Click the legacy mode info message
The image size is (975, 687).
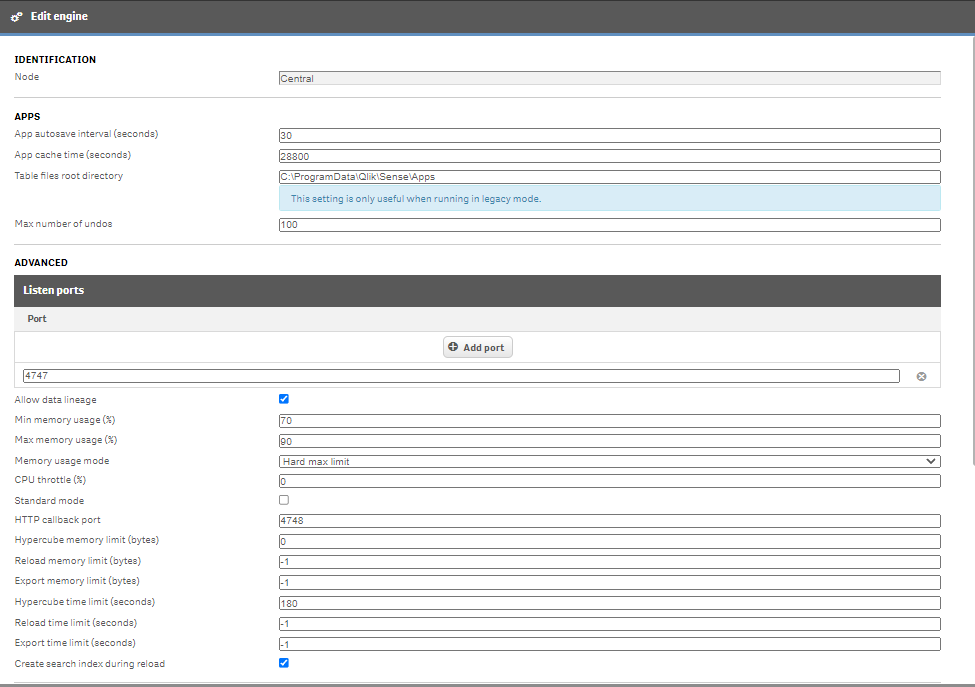[x=609, y=199]
